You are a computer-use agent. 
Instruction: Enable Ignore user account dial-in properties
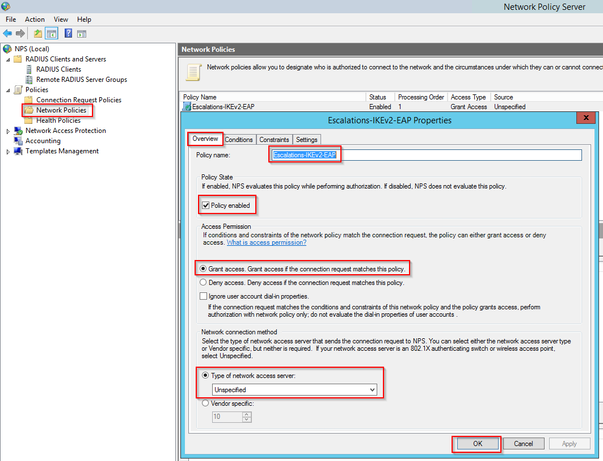coord(203,296)
